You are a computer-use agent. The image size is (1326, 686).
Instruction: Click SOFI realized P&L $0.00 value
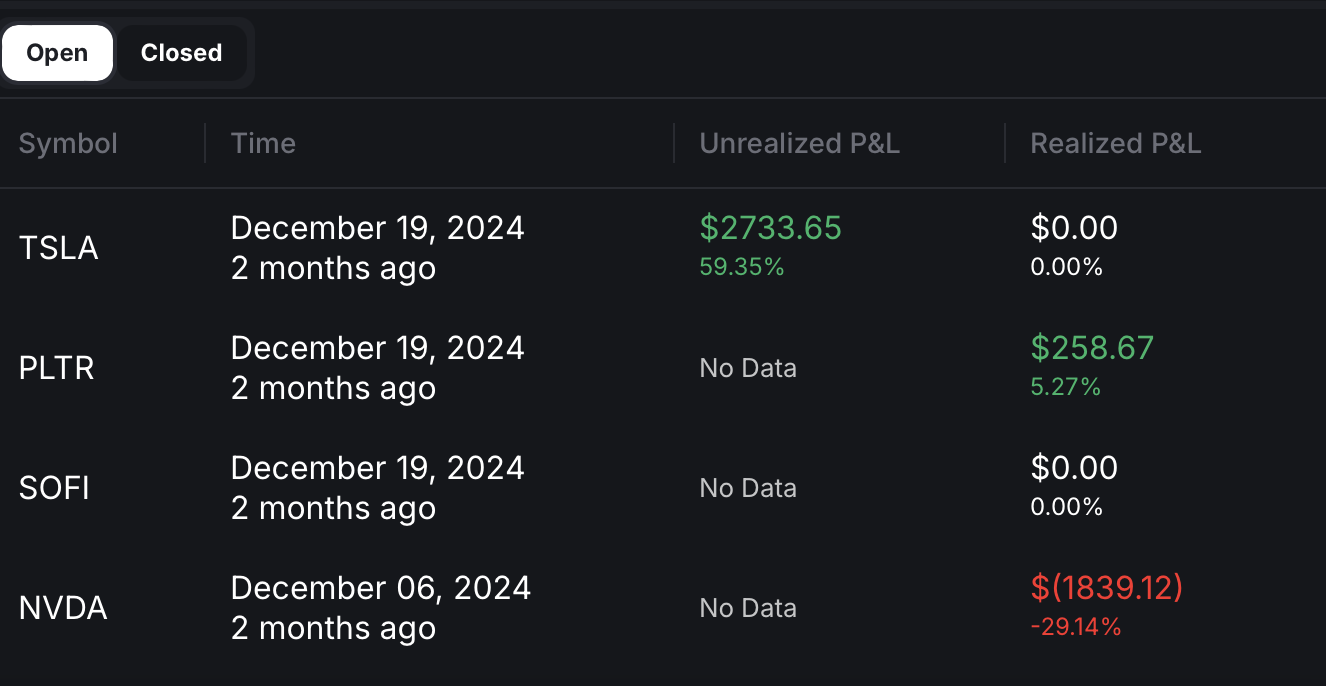[1074, 468]
